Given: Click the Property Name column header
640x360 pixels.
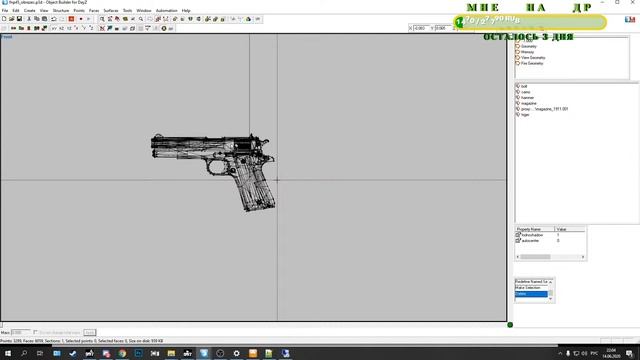Looking at the screenshot, I should (x=534, y=229).
